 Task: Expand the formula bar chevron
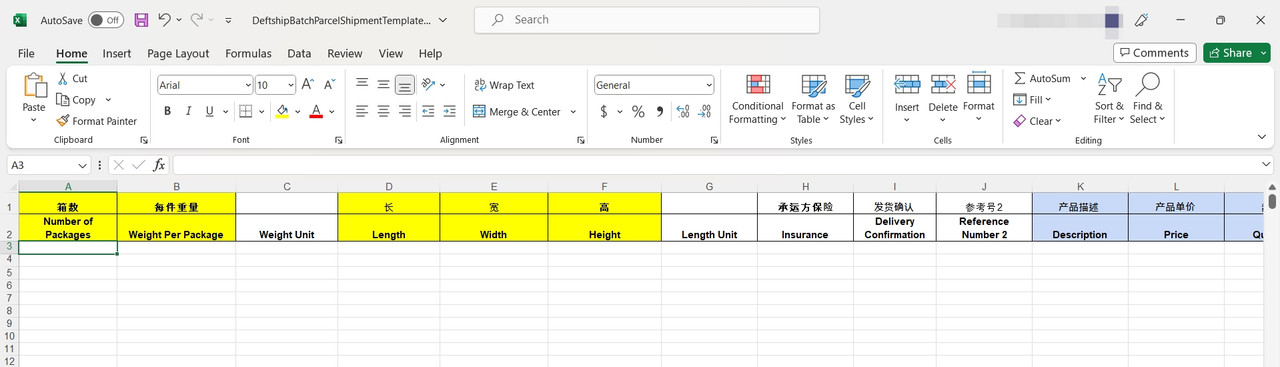(1266, 164)
